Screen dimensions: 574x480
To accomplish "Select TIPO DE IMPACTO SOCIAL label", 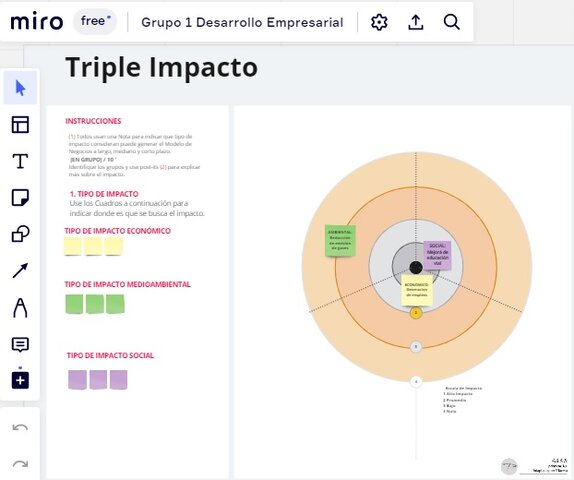I will [x=110, y=356].
